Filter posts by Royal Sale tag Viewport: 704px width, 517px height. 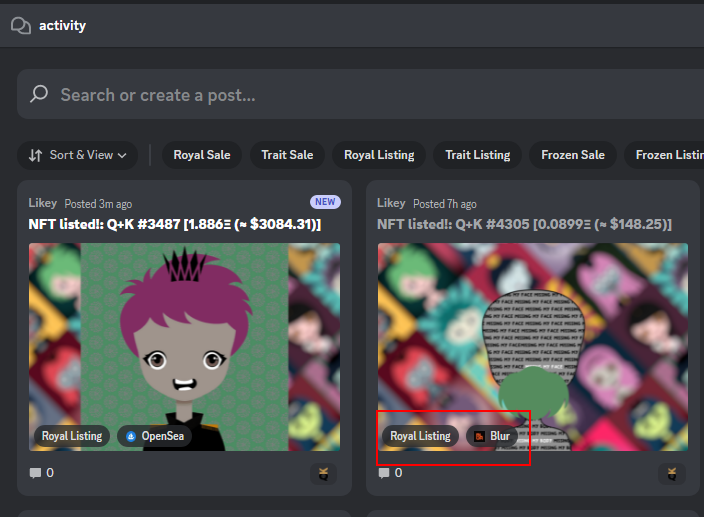coord(202,155)
